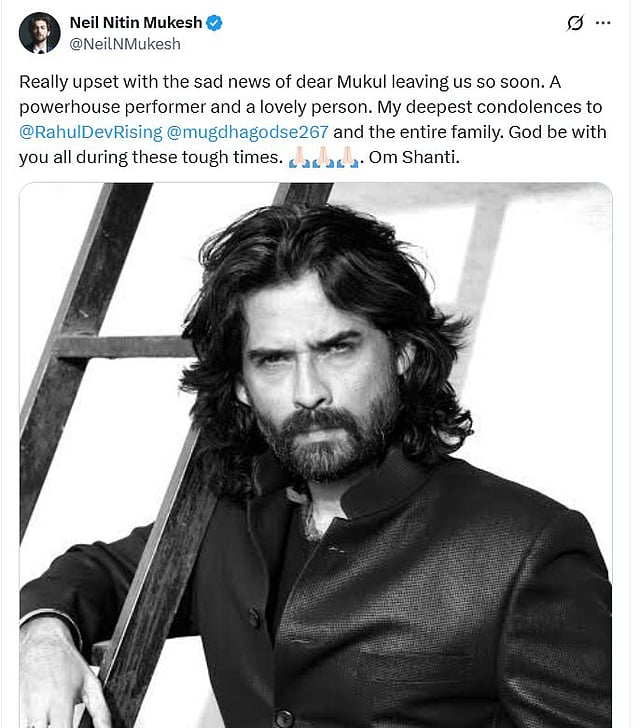Open Neil Nitin Mukesh's profile avatar

click(39, 33)
